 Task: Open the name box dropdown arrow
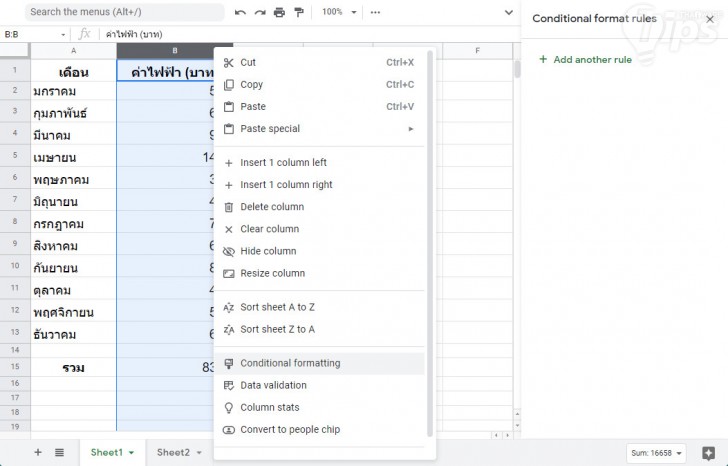click(x=63, y=35)
